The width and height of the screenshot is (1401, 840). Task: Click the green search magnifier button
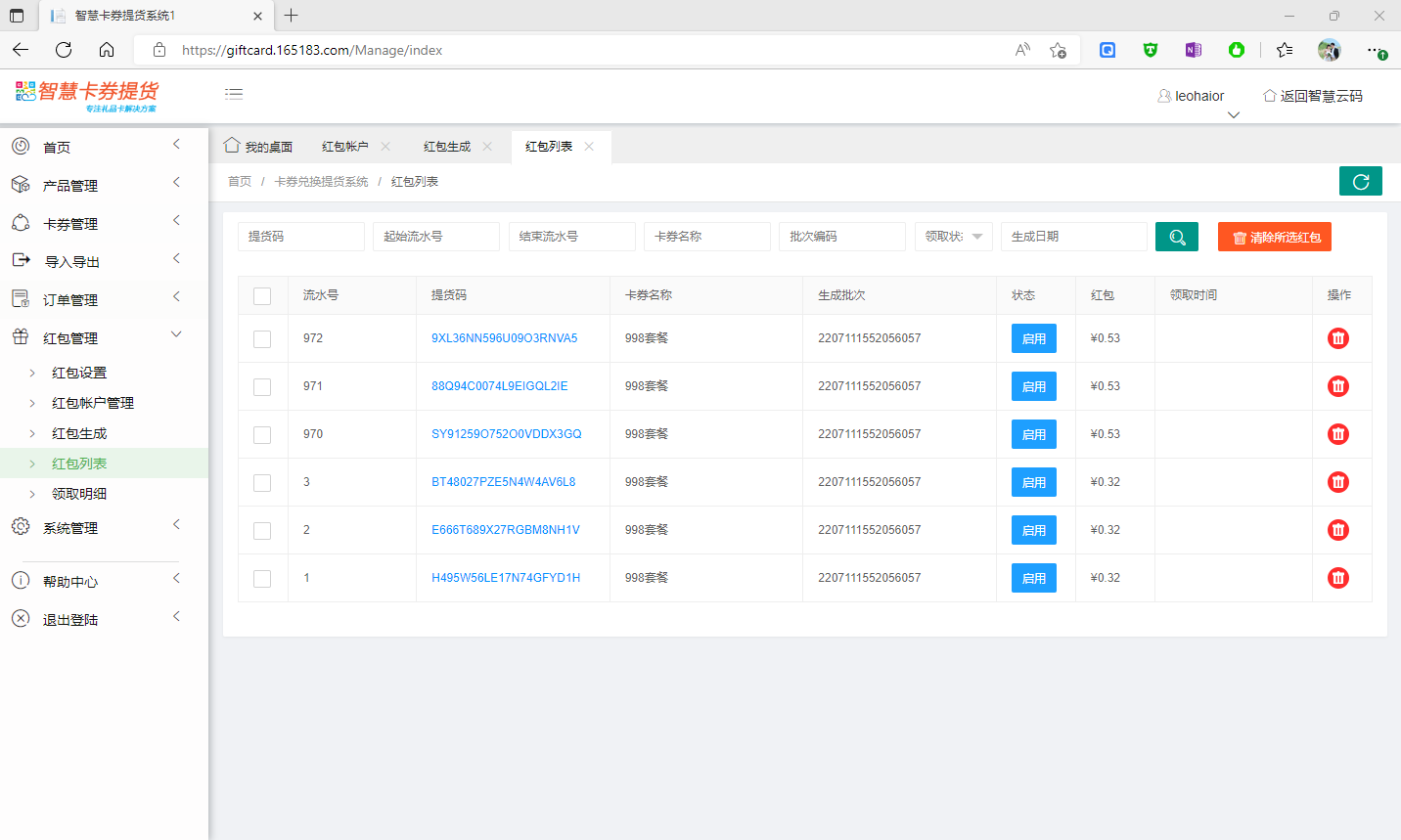pos(1176,237)
